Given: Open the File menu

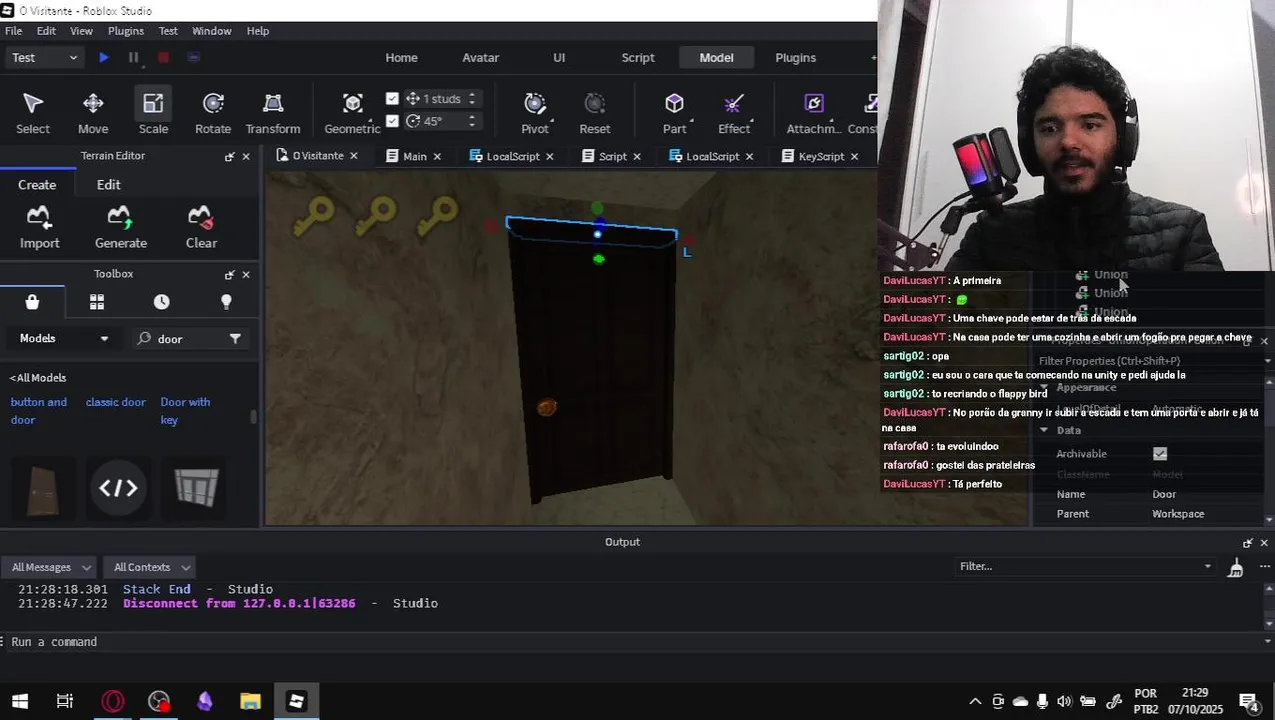Looking at the screenshot, I should [x=14, y=31].
